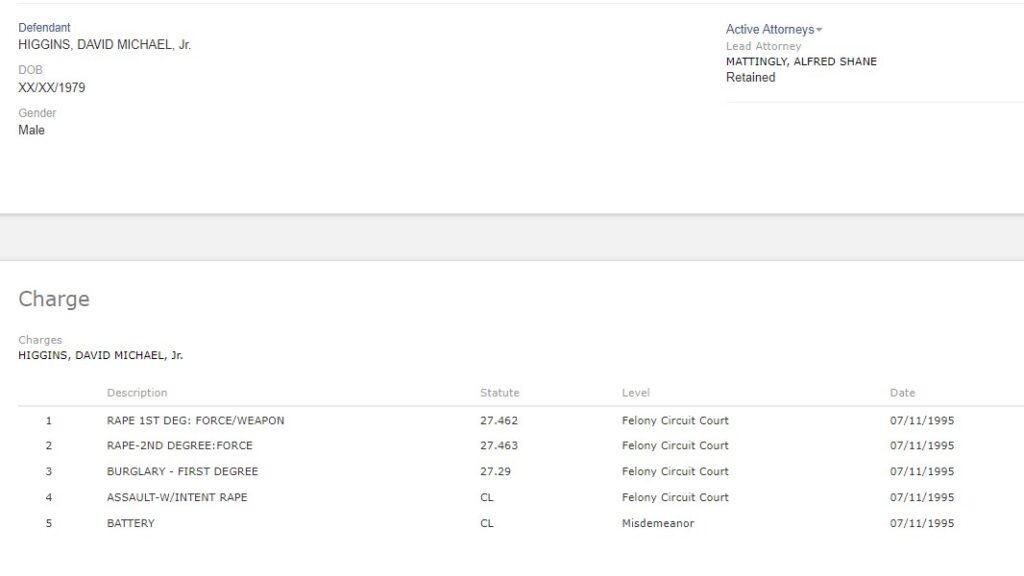Select lead attorney MATTINGLY, ALFRED SHANE

[x=801, y=61]
